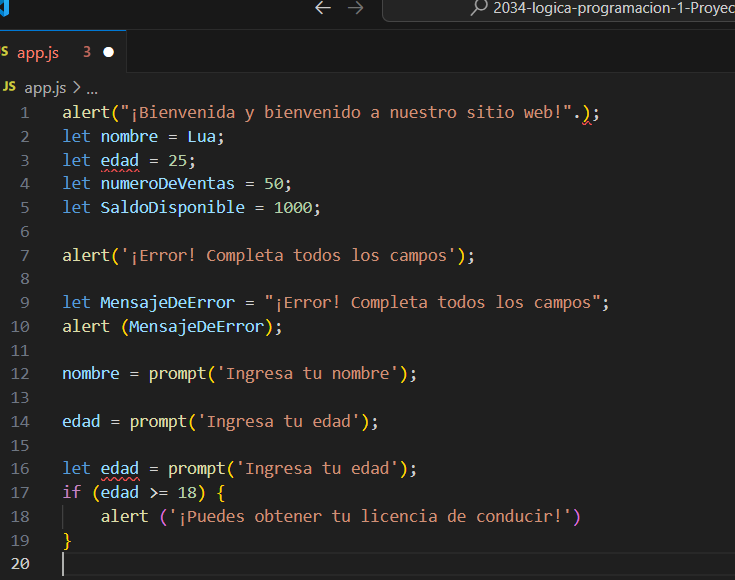The height and width of the screenshot is (580, 735).
Task: Click 'numeroDeVentas' variable on line 4
Action: tap(167, 183)
